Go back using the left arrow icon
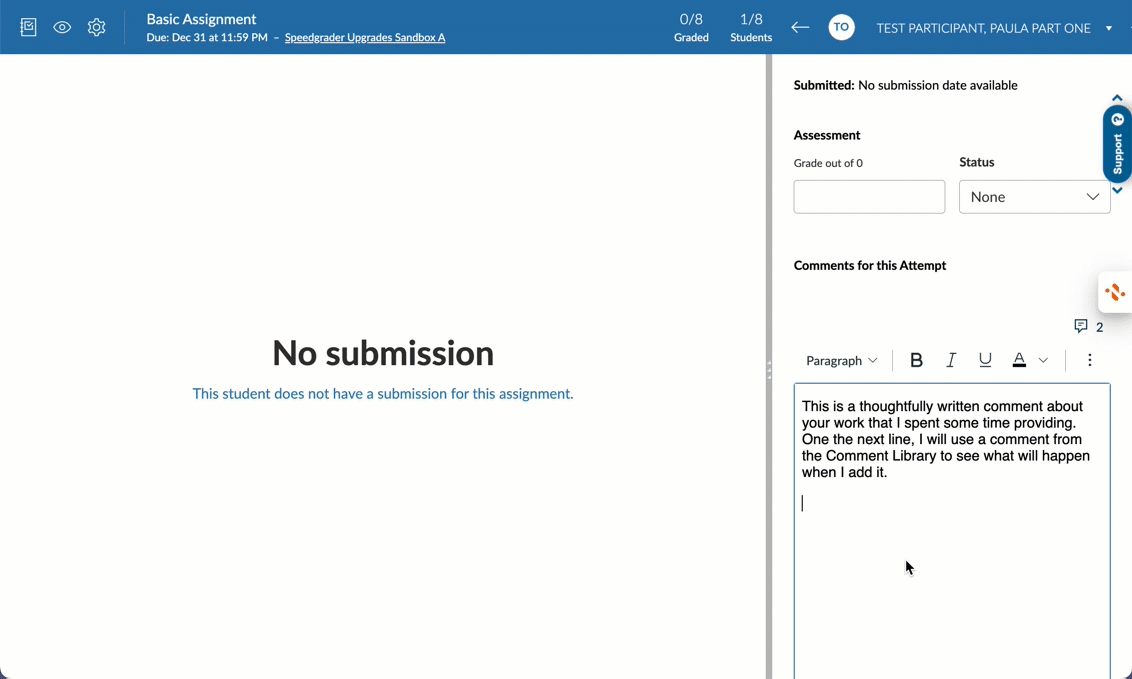 (800, 28)
